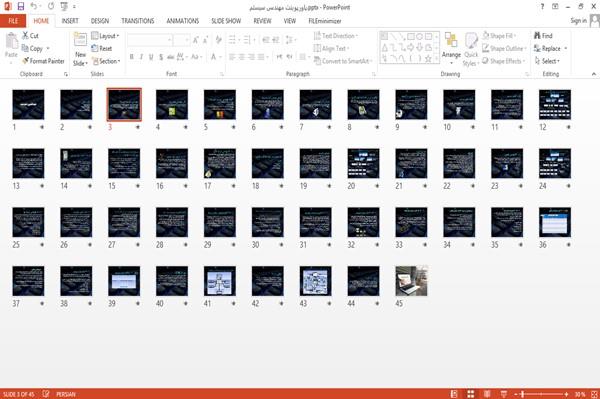
Task: Click the Redo icon in quick access toolbar
Action: pos(51,7)
